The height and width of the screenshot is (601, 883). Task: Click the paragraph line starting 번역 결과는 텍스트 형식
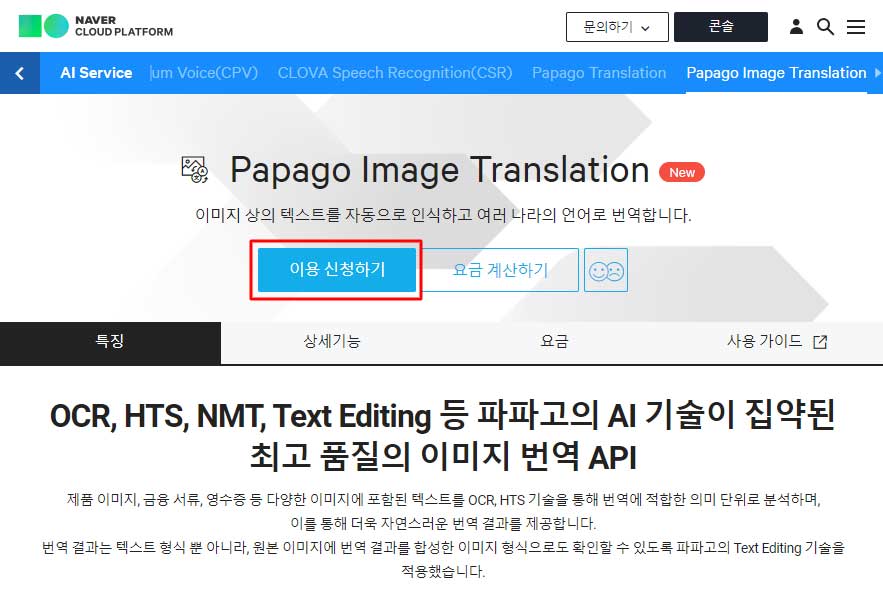(x=443, y=548)
